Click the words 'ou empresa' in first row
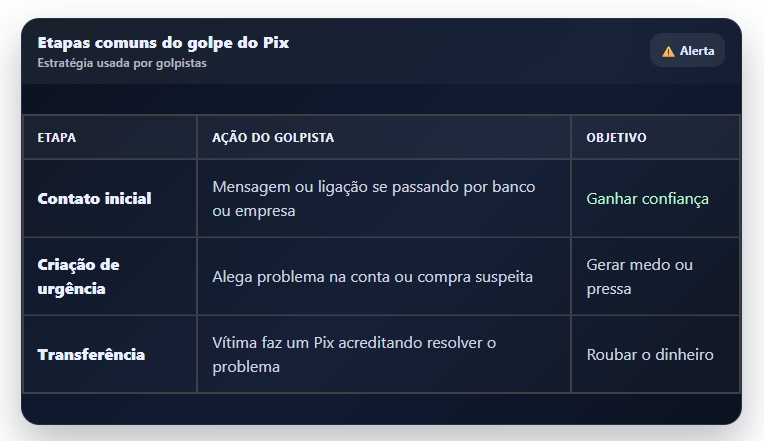This screenshot has height=441, width=764. click(253, 212)
